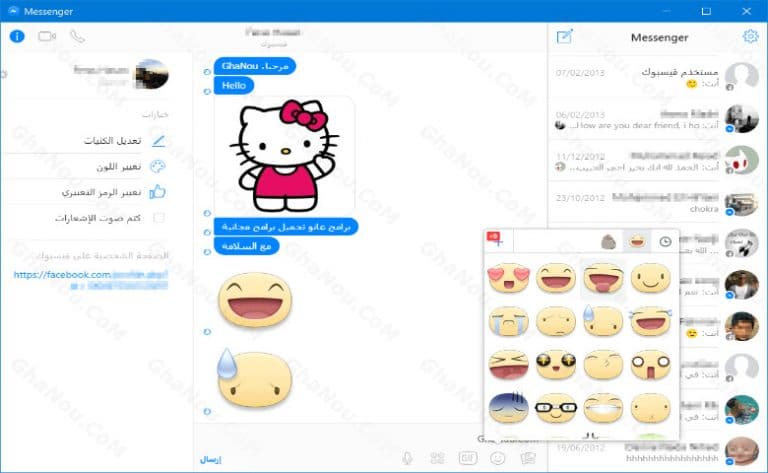Click the Hello message bubble
Screen dimensions: 768x473
(234, 85)
